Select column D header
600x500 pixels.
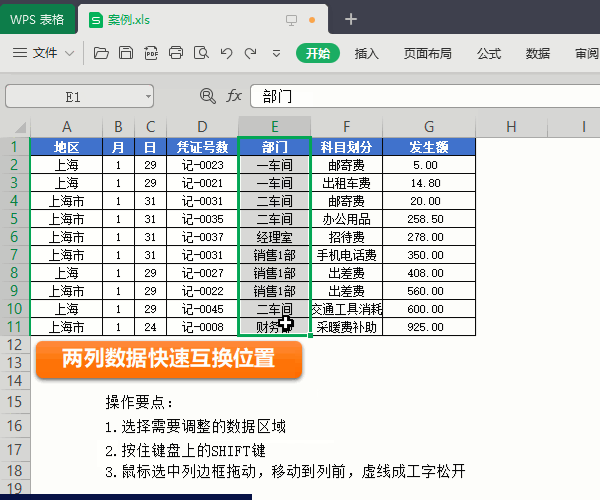coord(202,127)
